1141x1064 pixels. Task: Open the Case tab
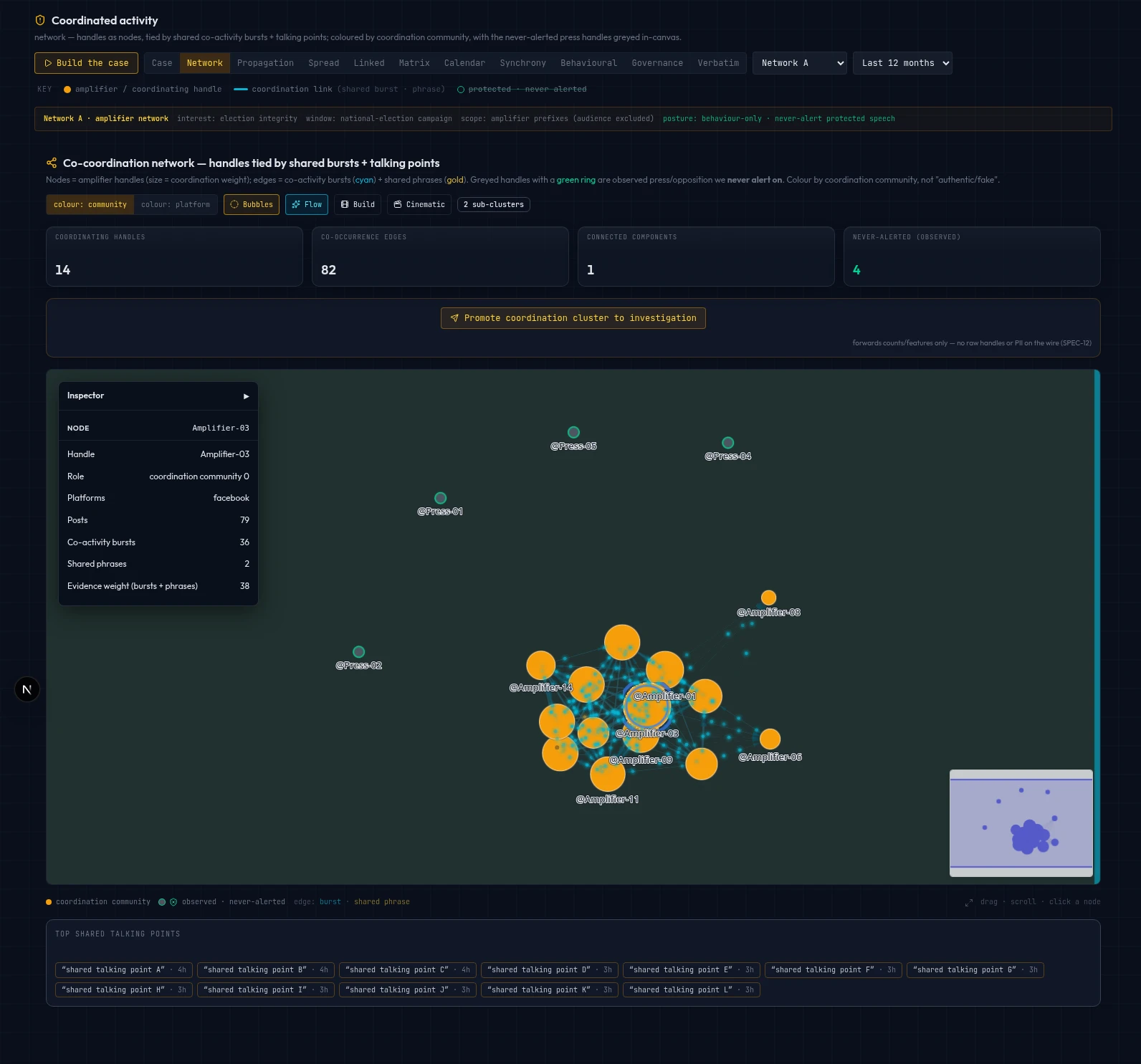click(162, 63)
